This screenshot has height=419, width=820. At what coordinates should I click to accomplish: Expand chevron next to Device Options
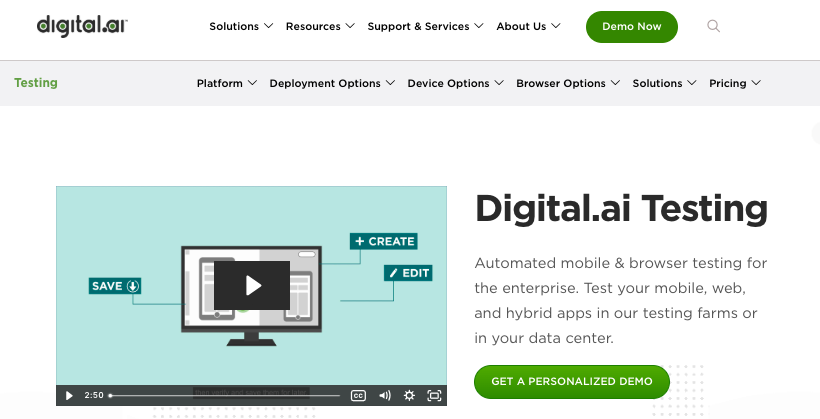(499, 83)
